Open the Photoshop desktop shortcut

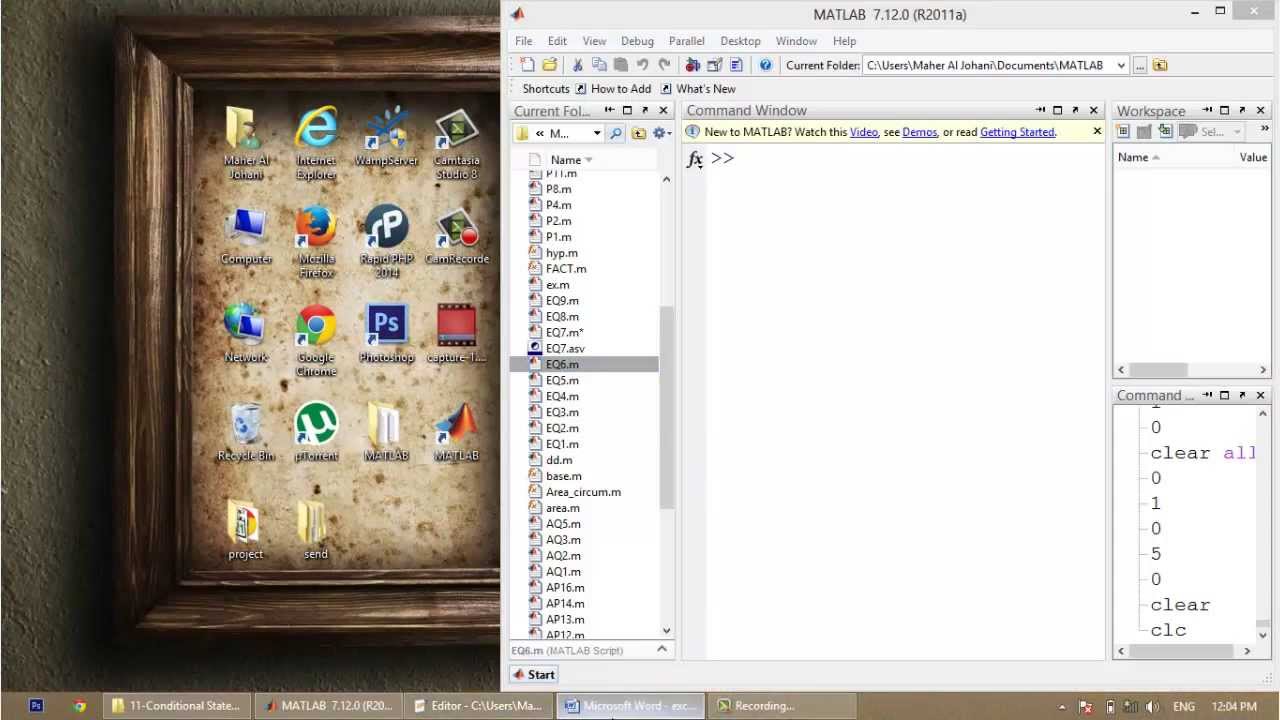pos(386,334)
